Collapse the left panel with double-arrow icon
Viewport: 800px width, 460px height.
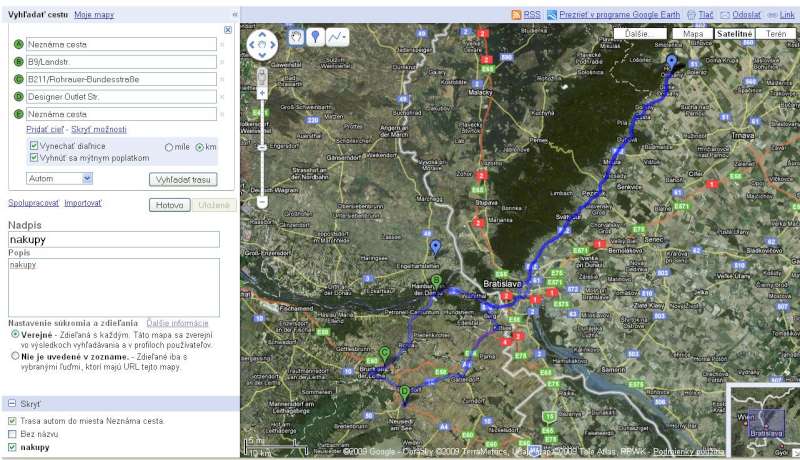tap(235, 16)
